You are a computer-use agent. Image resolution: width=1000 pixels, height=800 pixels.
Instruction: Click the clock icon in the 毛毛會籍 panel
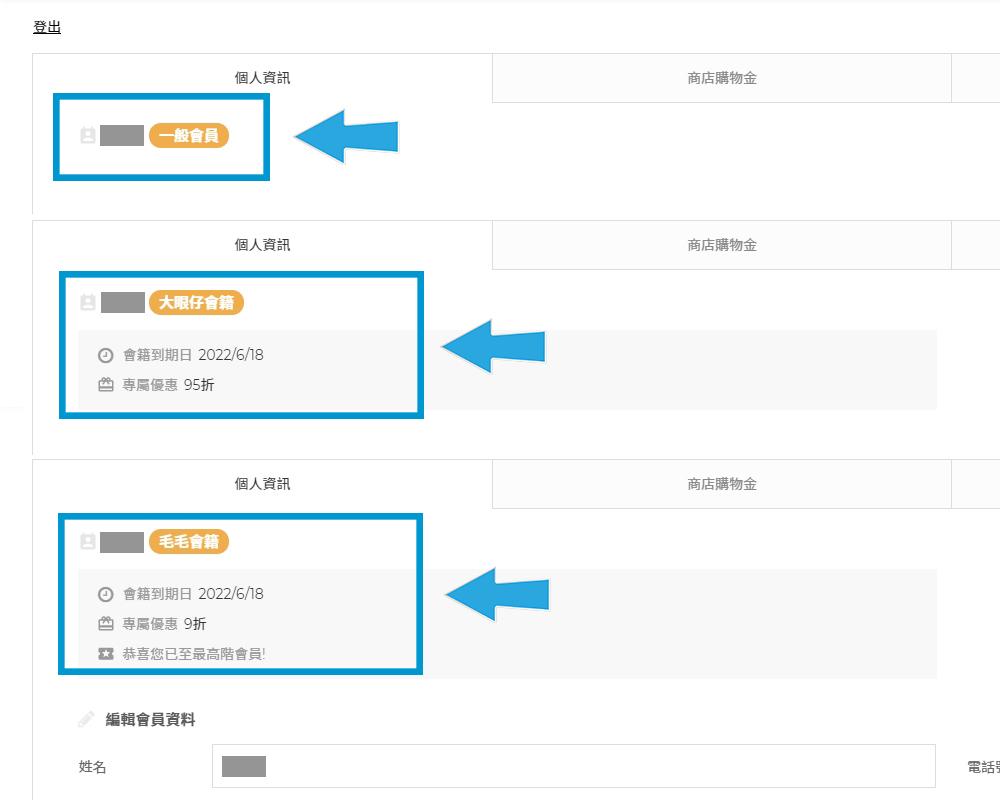pyautogui.click(x=106, y=594)
